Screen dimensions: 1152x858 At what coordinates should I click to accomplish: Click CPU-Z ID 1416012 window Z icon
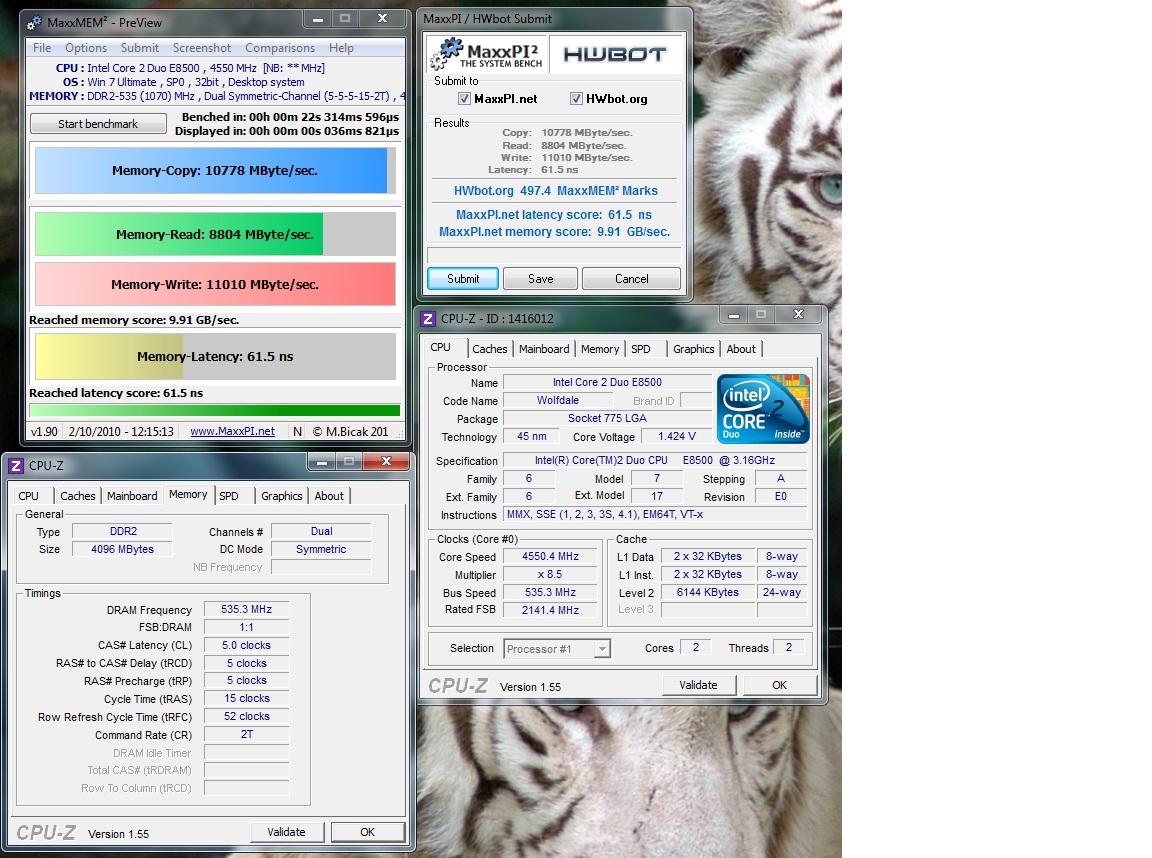click(428, 319)
